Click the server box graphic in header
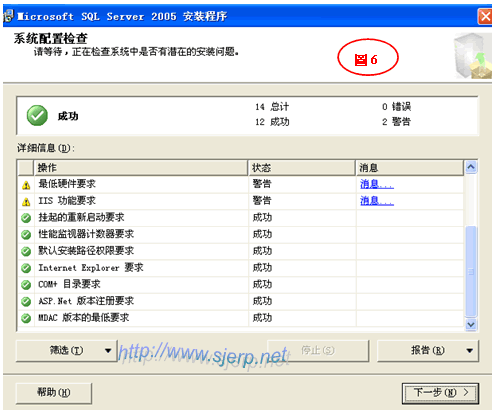497x414 pixels. (472, 55)
